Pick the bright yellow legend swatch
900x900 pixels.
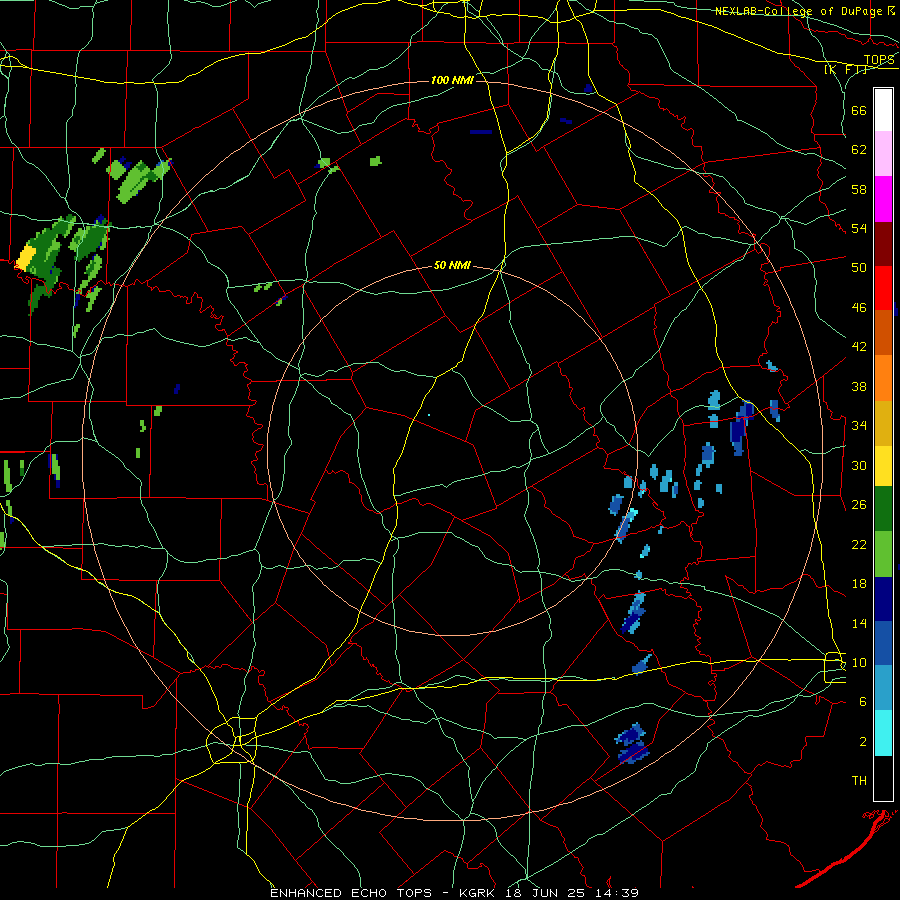883,465
